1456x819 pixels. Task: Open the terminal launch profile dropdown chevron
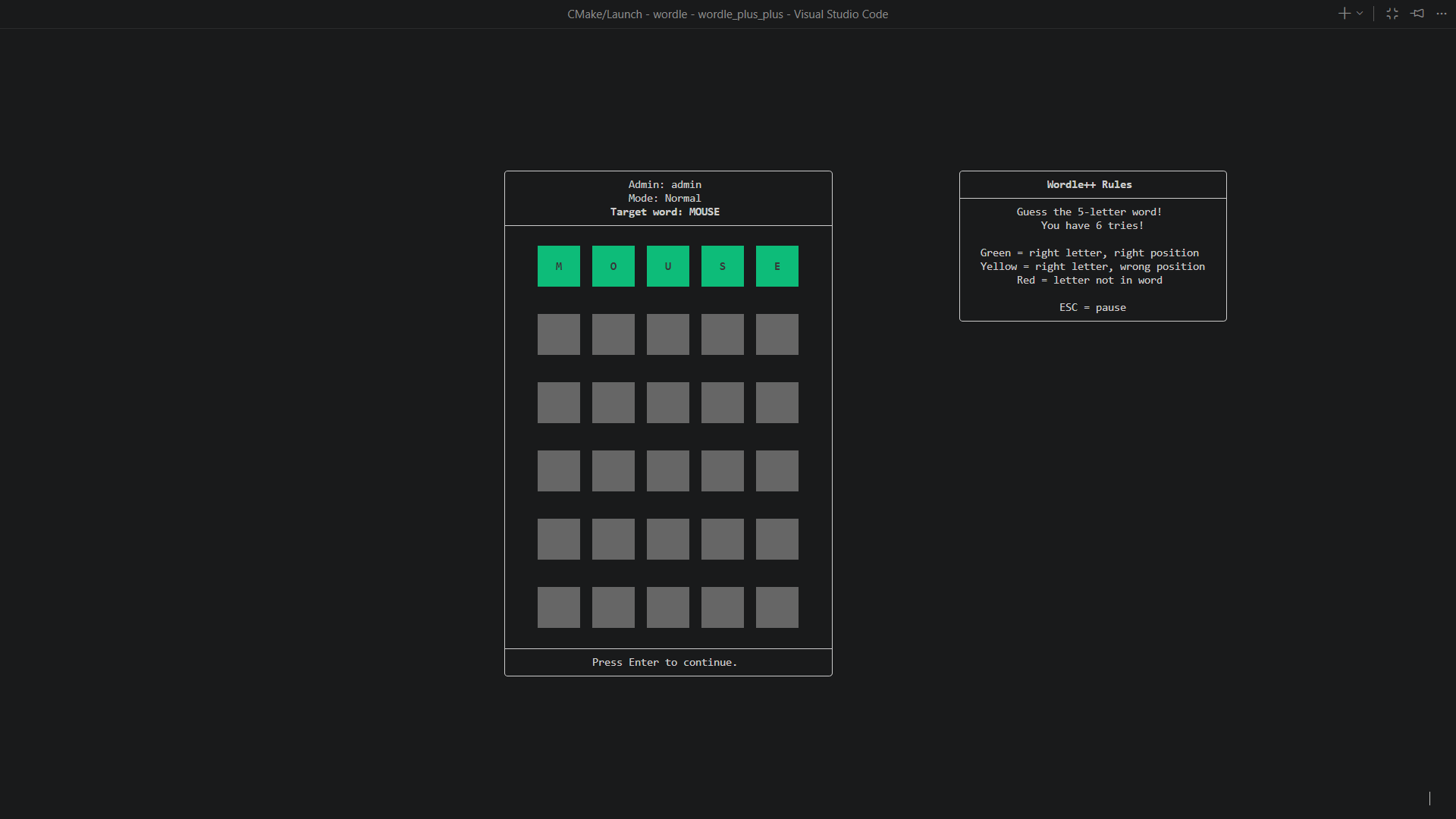click(x=1360, y=14)
